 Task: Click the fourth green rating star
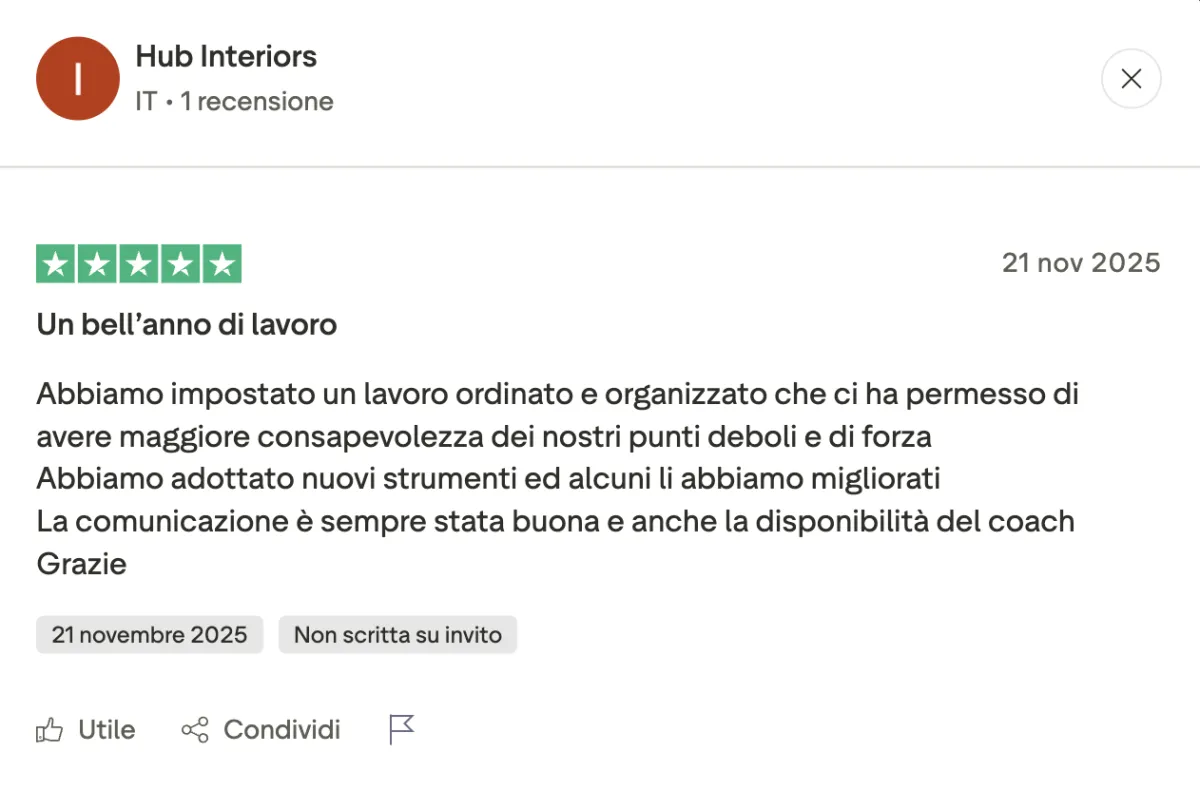pyautogui.click(x=180, y=264)
